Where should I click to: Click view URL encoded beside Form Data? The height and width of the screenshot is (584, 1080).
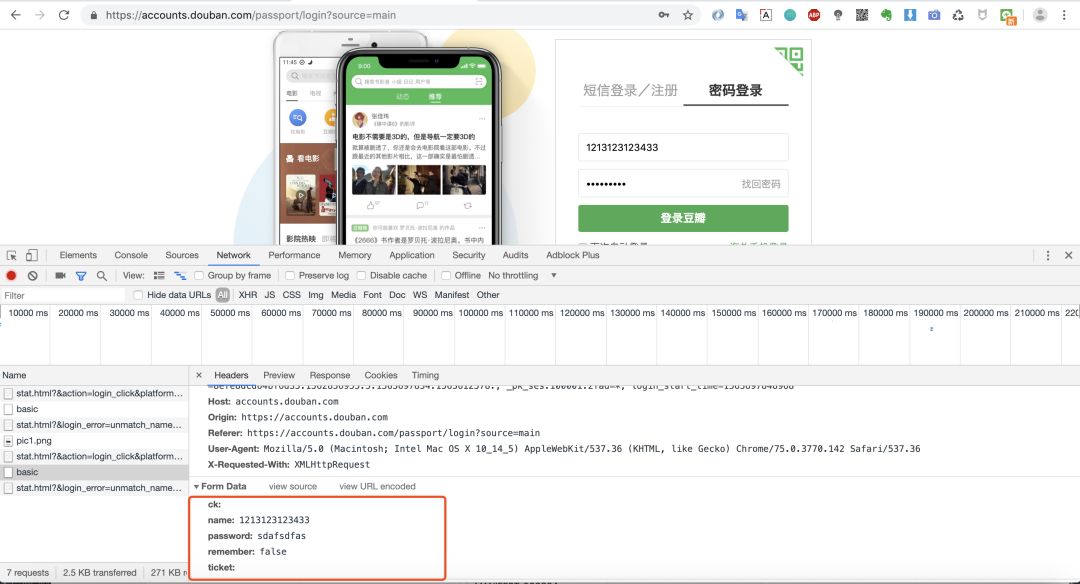click(377, 487)
